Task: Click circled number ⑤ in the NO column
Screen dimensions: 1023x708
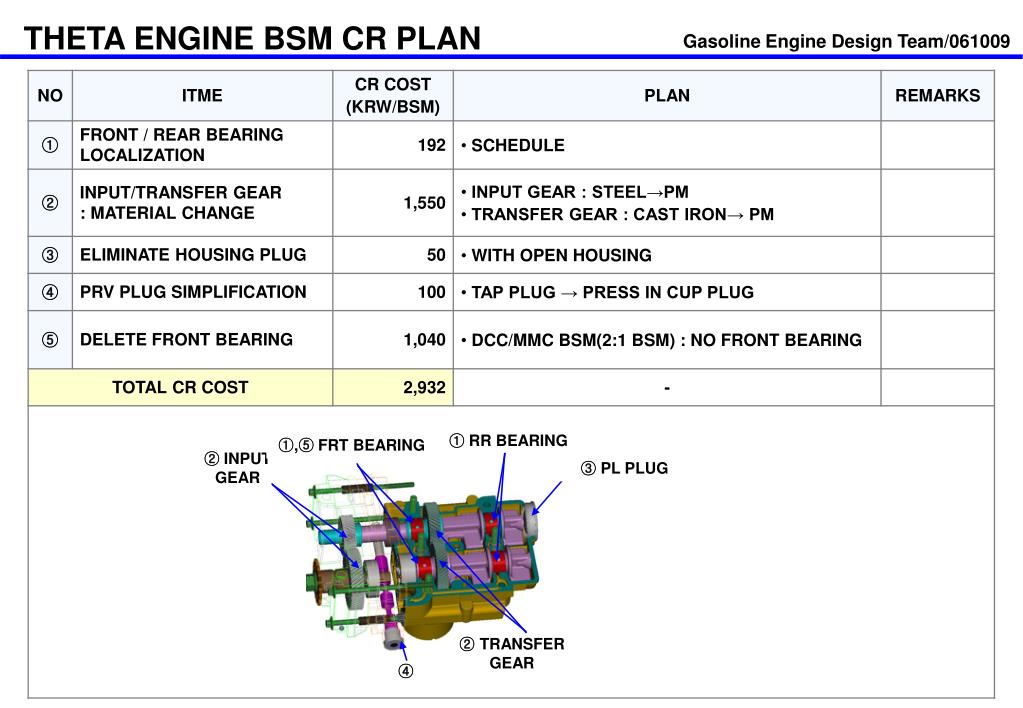Action: [x=50, y=340]
